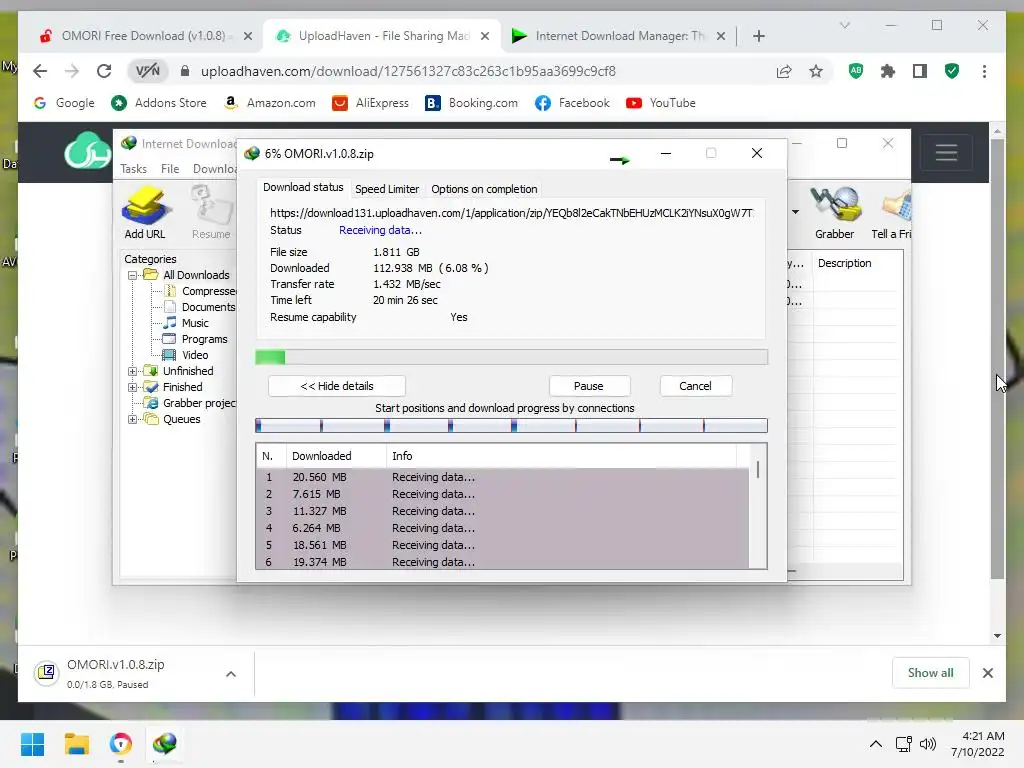Select connection 3 row with 11.327 MB
This screenshot has height=768, width=1024.
(x=503, y=511)
